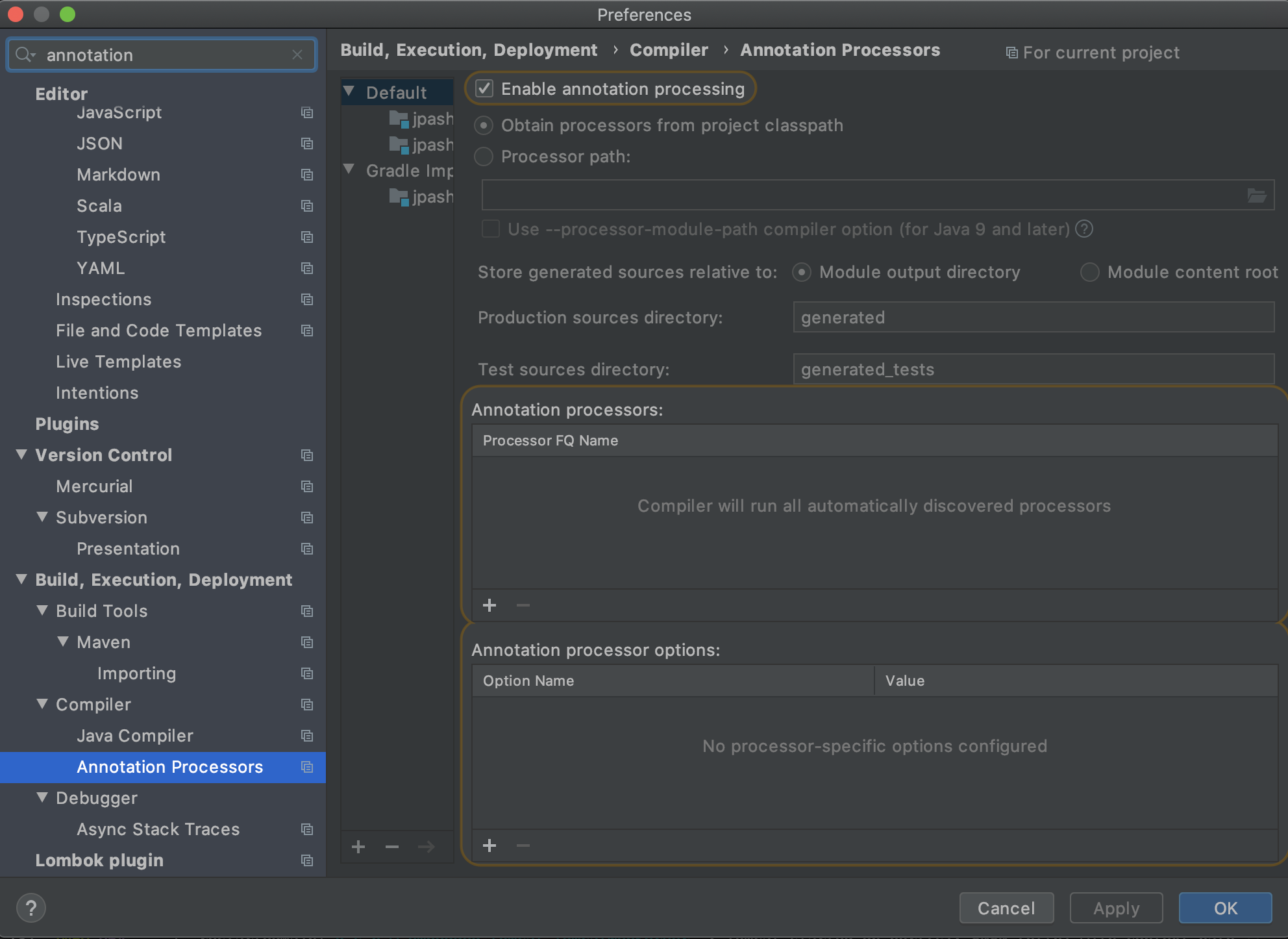Add a new annotation processor with the plus icon
1288x939 pixels.
[489, 605]
